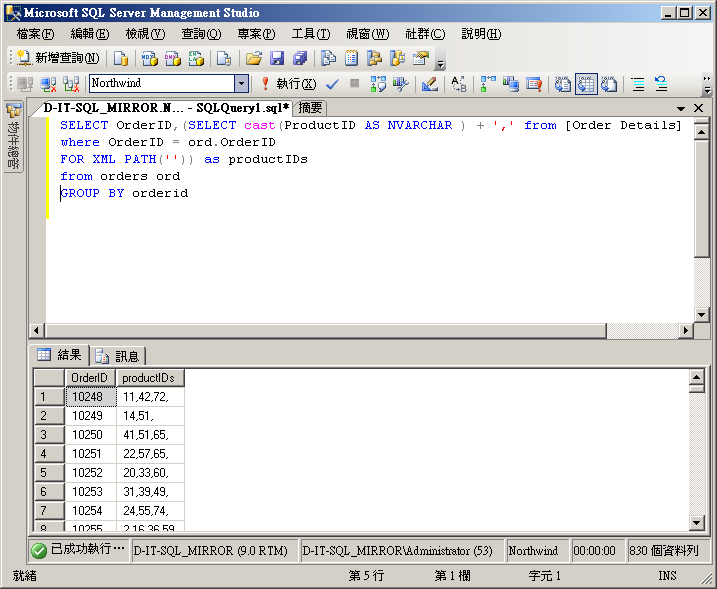Open the 社群(C) menu

425,34
